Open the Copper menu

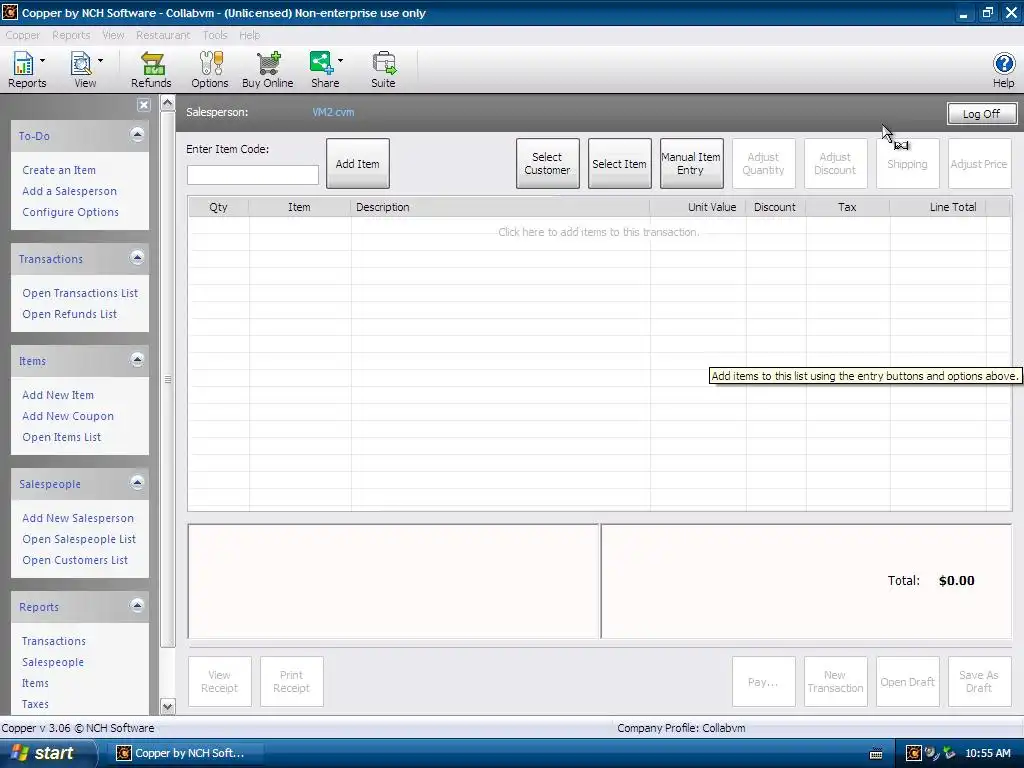coord(23,35)
